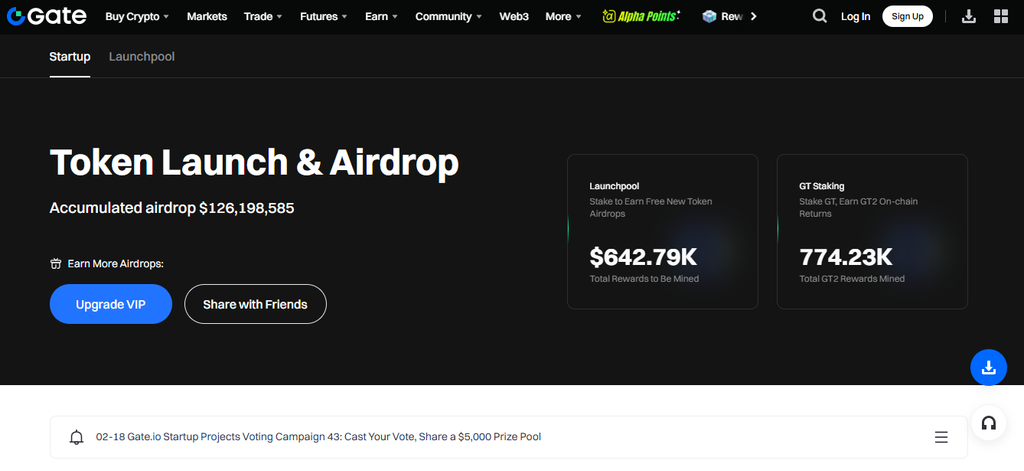
Task: Click the Total Rewards to Be Mined label
Action: pyautogui.click(x=644, y=279)
